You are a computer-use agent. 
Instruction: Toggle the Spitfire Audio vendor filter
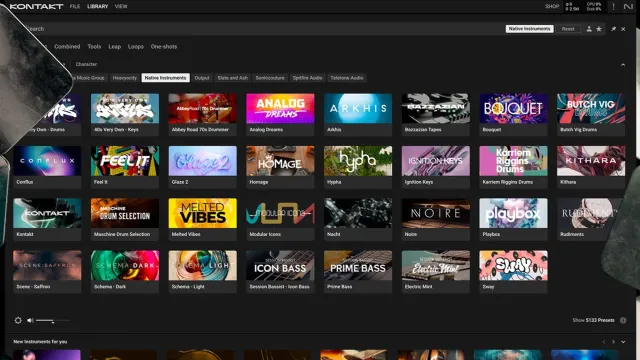(x=307, y=78)
